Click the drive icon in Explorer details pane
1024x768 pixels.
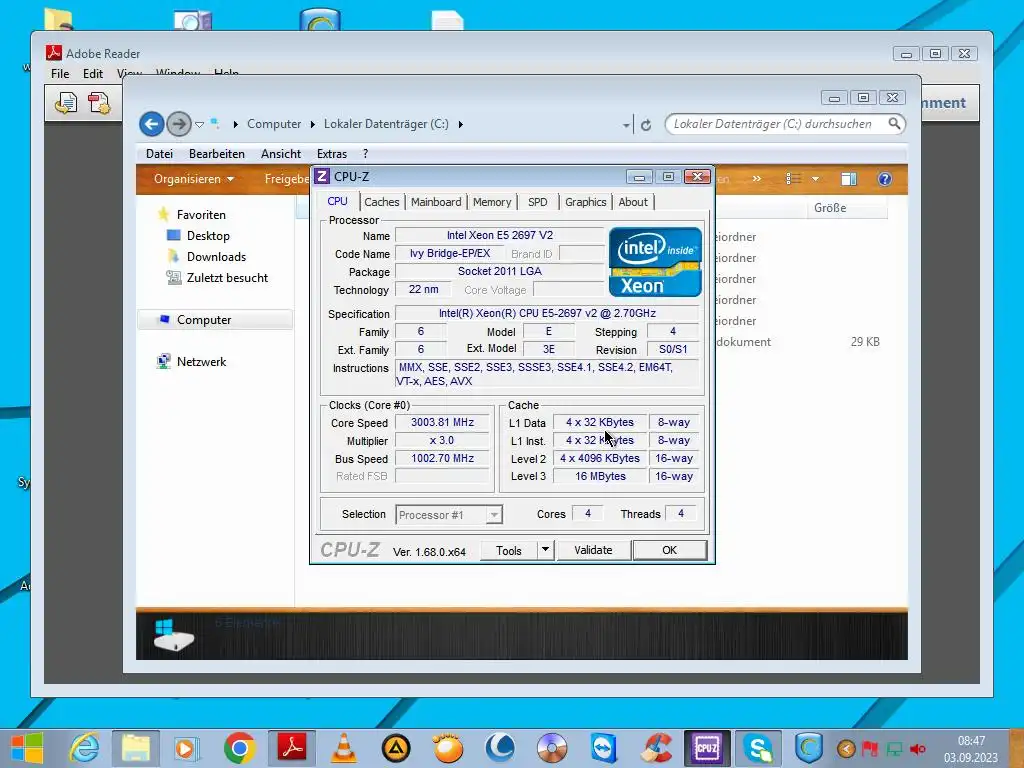tap(173, 635)
